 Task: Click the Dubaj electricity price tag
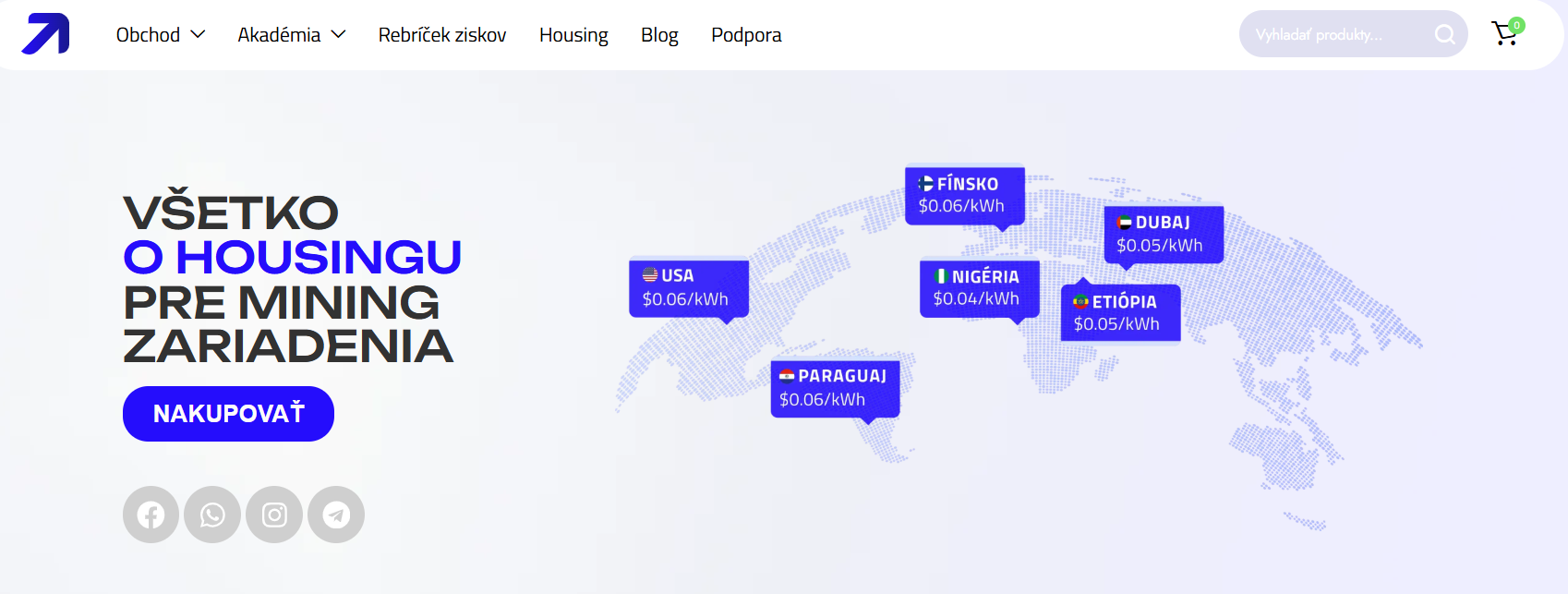1163,234
